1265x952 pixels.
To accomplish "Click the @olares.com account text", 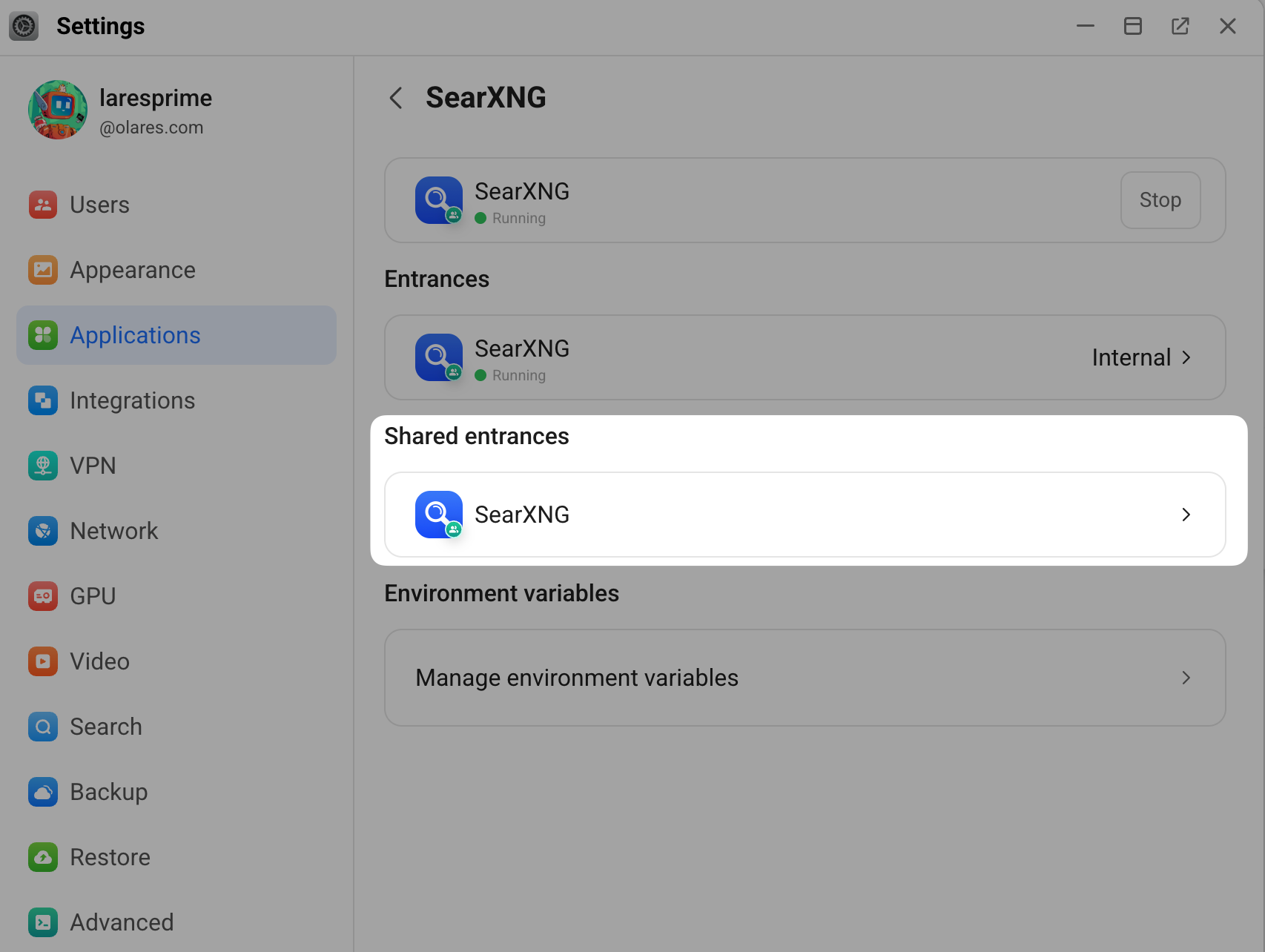I will coord(151,128).
